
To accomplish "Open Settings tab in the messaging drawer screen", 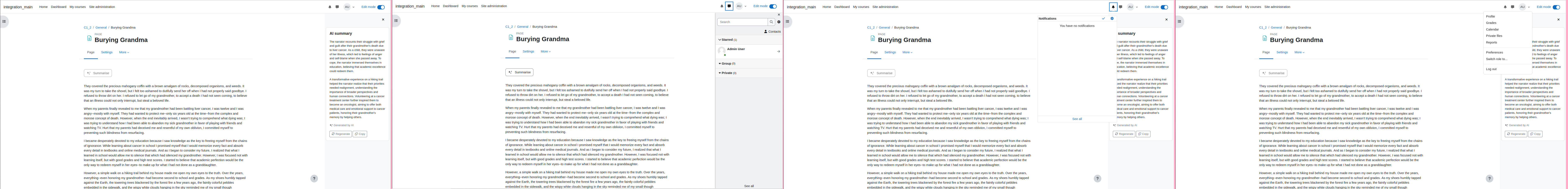I will coord(528,52).
